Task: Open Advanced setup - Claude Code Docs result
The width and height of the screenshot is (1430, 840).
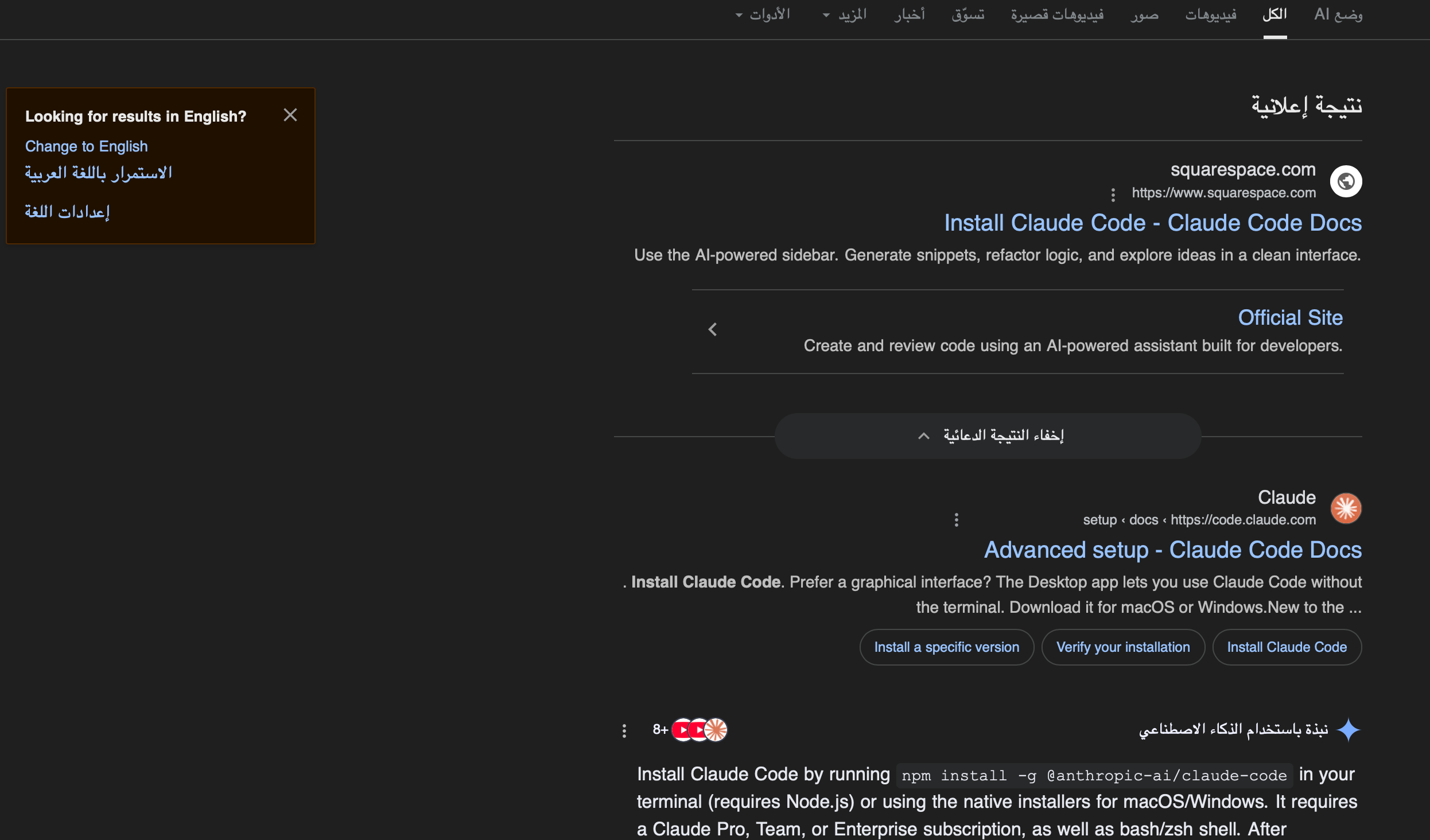Action: (x=1172, y=550)
